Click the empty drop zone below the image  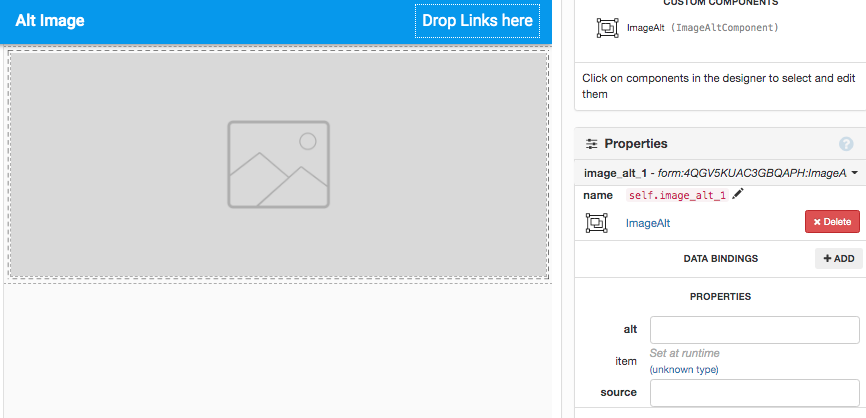(278, 350)
